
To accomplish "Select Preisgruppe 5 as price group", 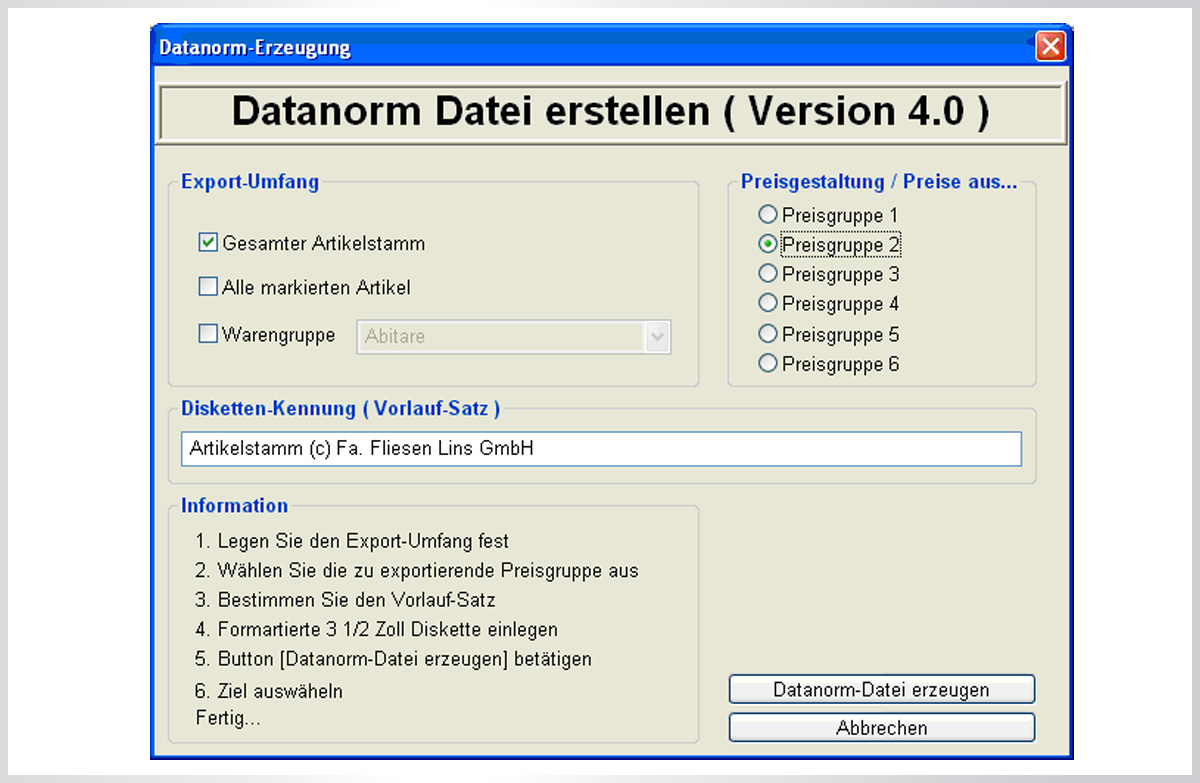I will [768, 333].
